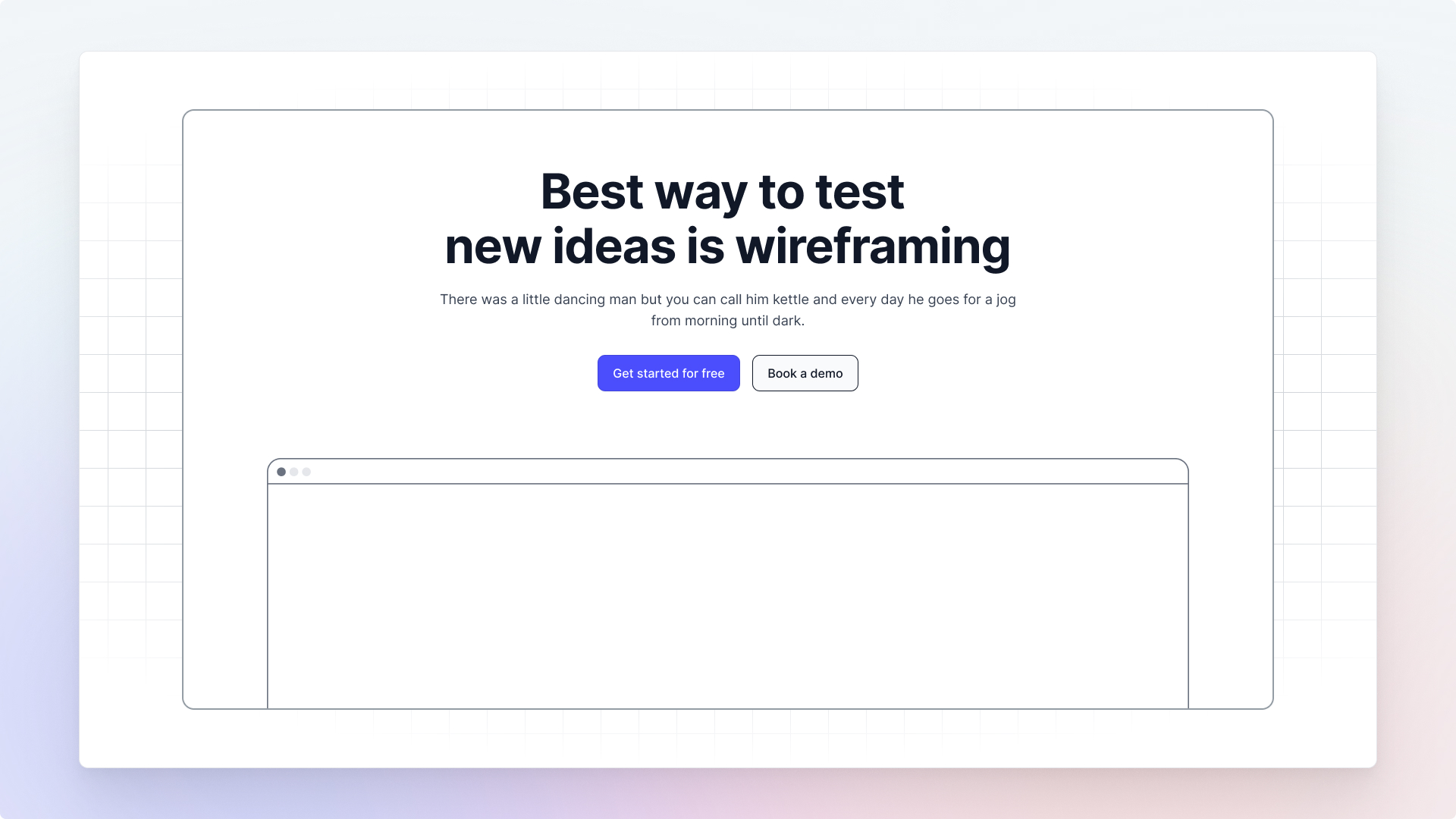Expand the hero card section
Image resolution: width=1456 pixels, height=819 pixels.
[728, 409]
